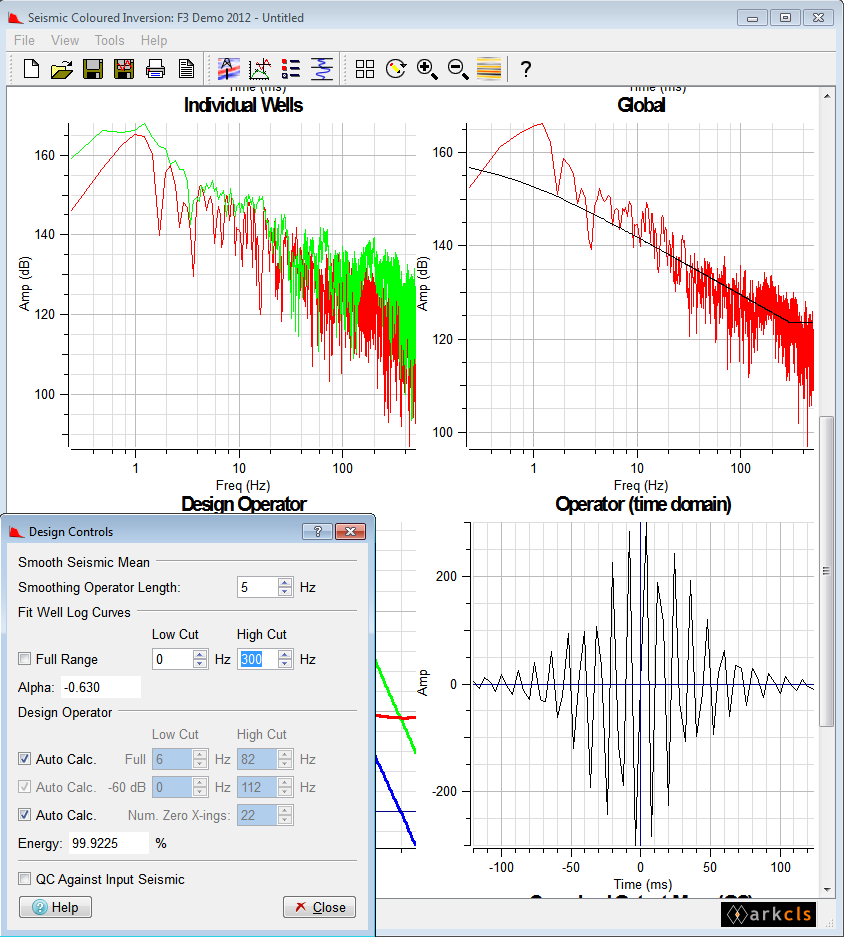Print using the printer icon

[155, 69]
